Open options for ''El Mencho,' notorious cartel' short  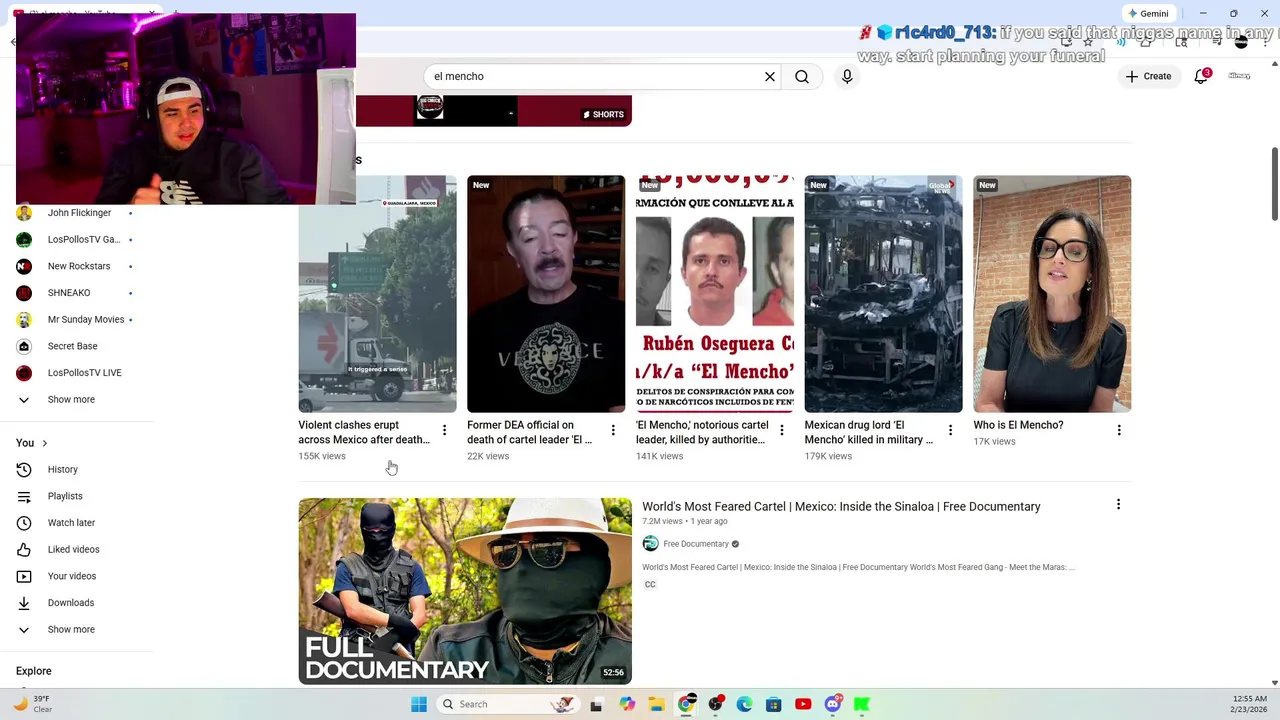(782, 430)
